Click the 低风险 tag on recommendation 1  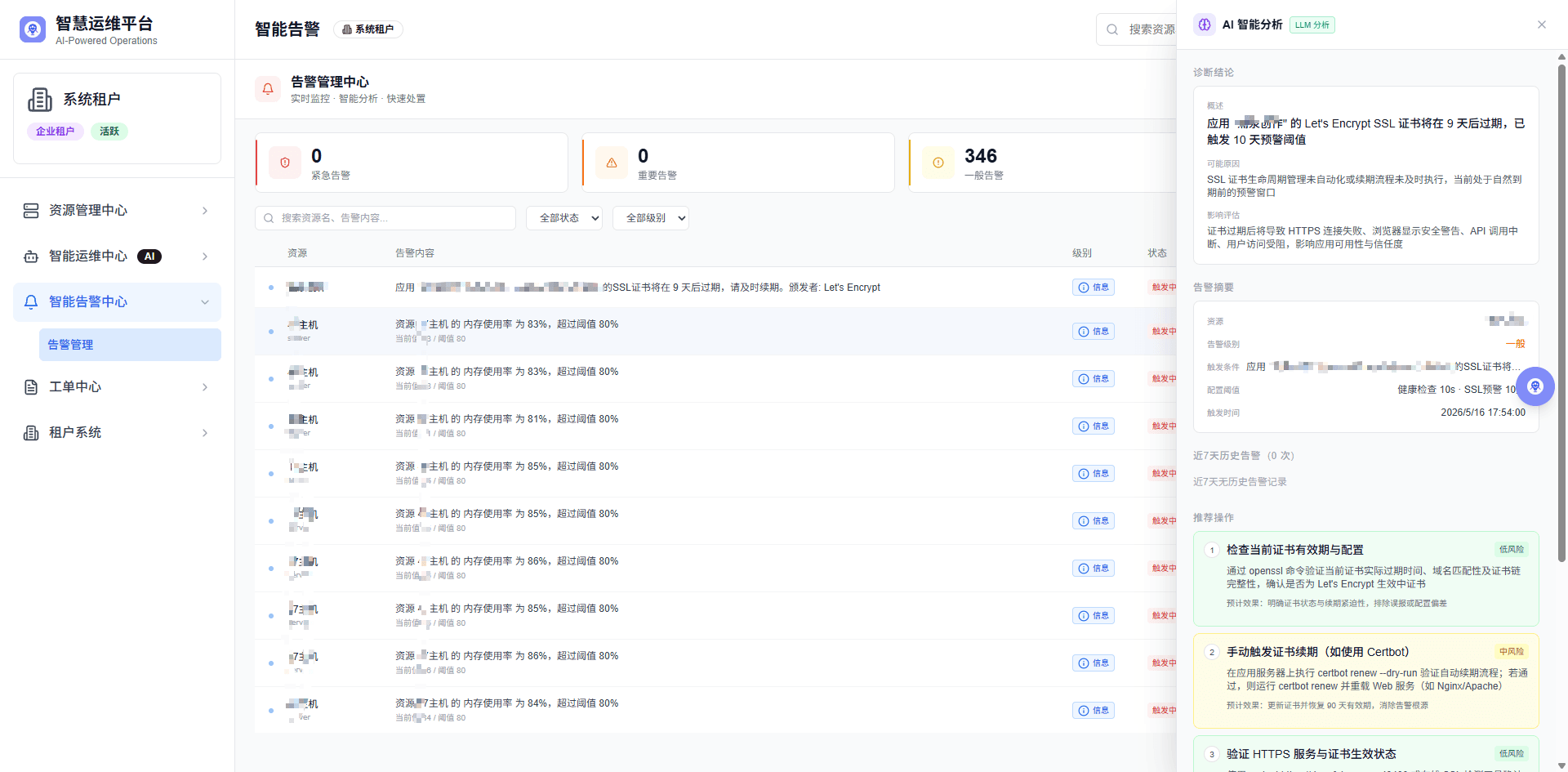(1512, 550)
